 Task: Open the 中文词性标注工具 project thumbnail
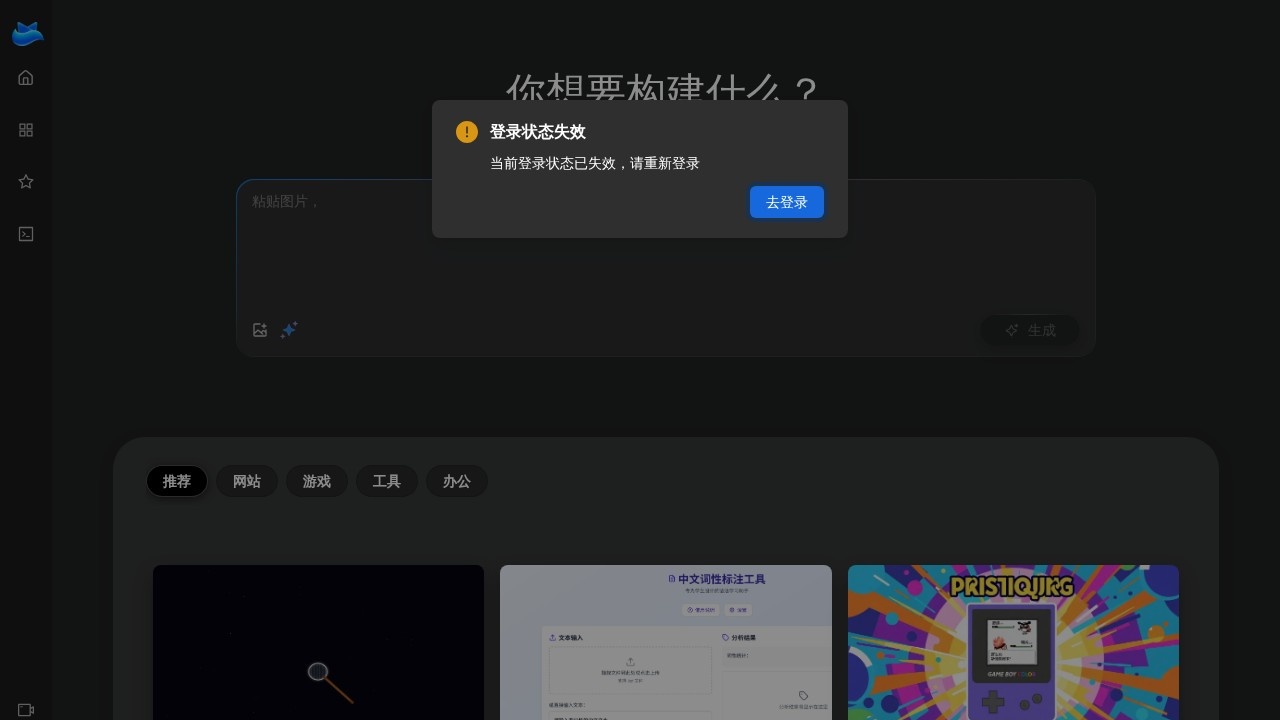(x=666, y=642)
